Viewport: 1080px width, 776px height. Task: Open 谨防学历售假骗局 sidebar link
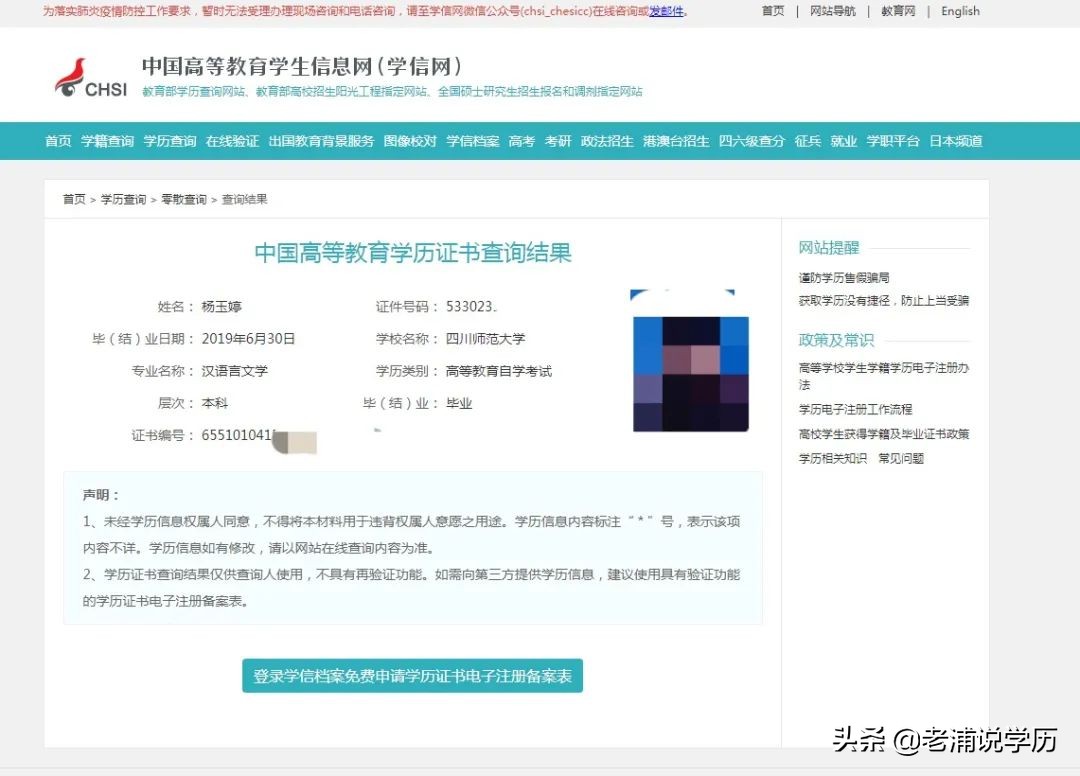pos(843,277)
